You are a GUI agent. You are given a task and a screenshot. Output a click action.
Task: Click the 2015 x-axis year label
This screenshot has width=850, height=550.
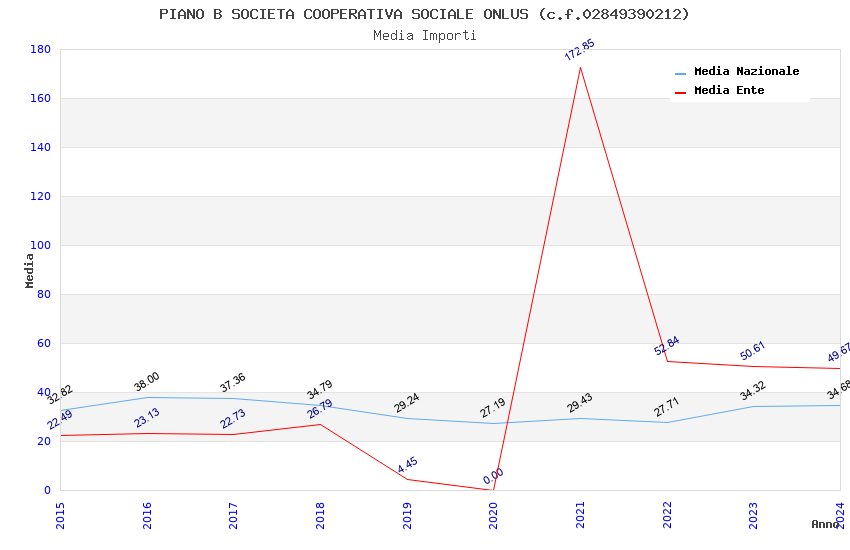tap(60, 515)
